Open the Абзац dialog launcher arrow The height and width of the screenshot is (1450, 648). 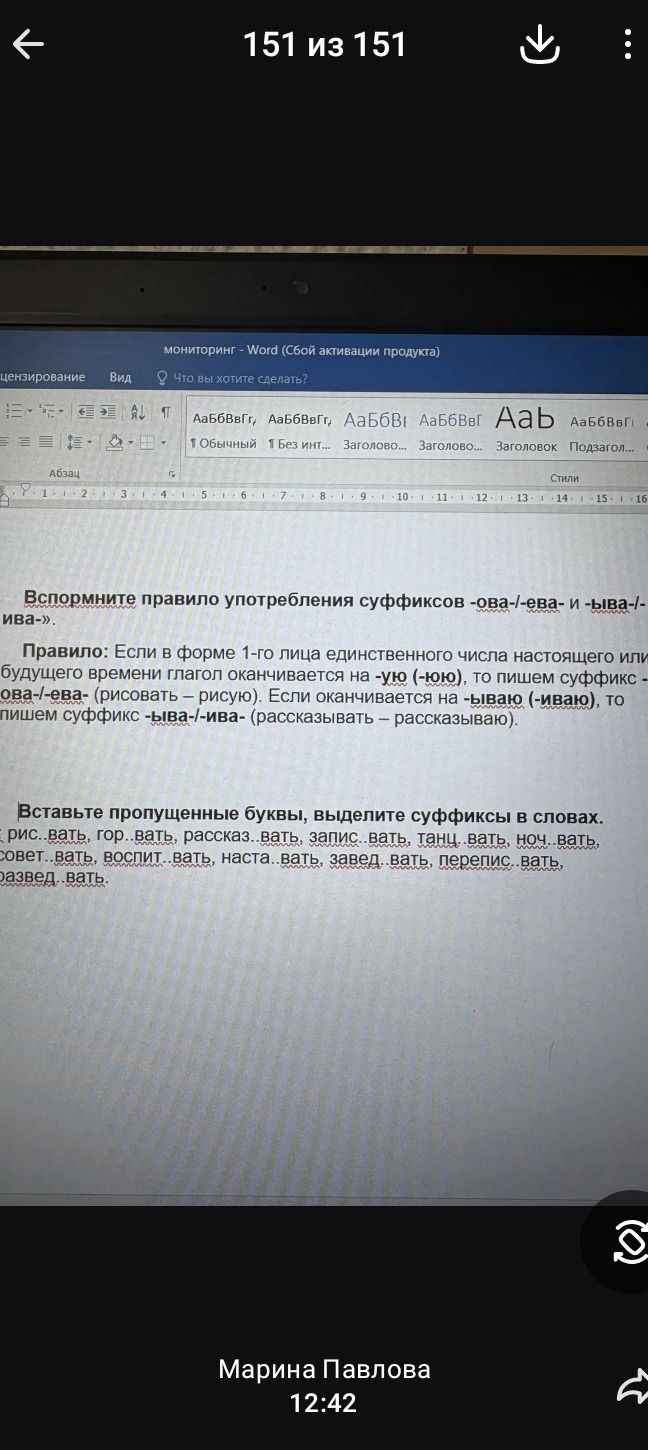(172, 474)
